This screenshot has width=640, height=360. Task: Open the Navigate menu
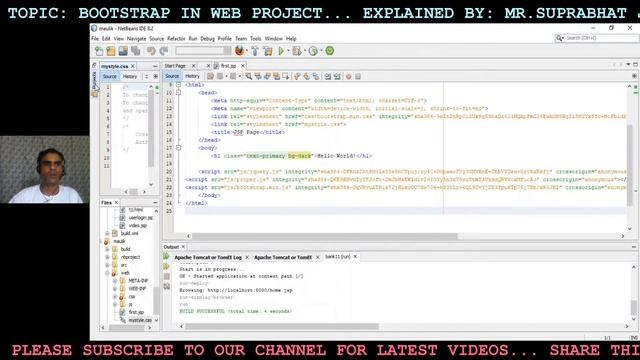136,38
